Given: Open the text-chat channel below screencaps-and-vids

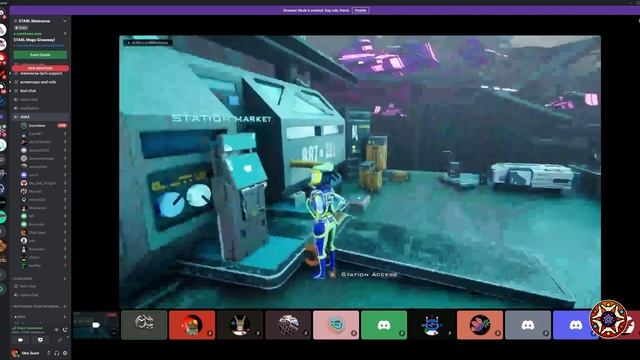Looking at the screenshot, I should pyautogui.click(x=28, y=91).
